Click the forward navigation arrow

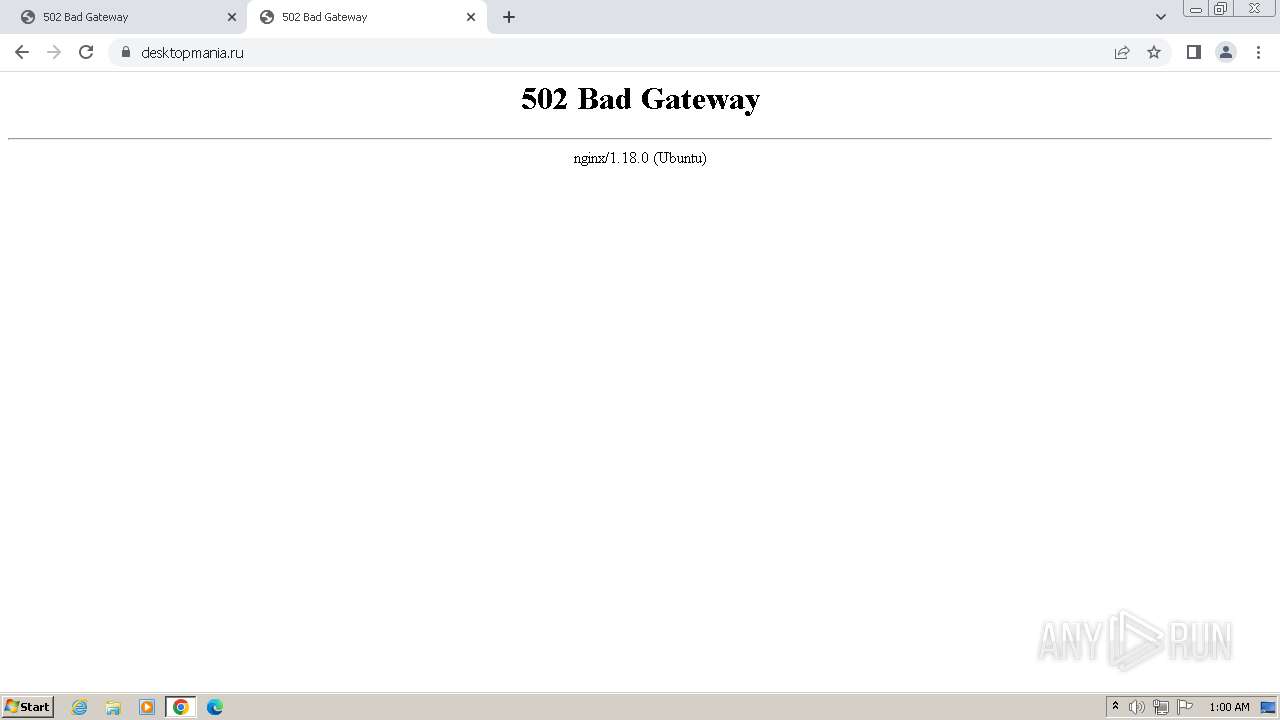(54, 52)
